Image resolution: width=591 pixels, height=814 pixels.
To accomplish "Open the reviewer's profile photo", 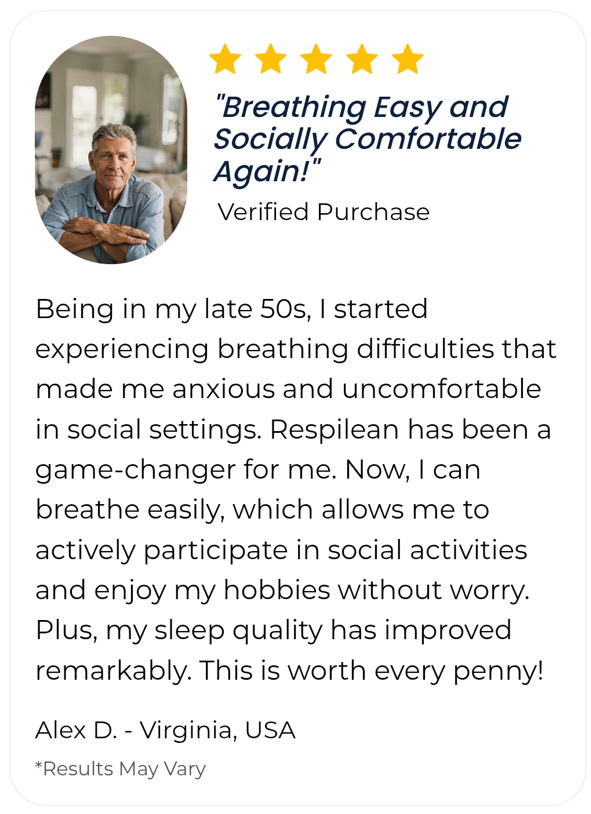I will [111, 150].
